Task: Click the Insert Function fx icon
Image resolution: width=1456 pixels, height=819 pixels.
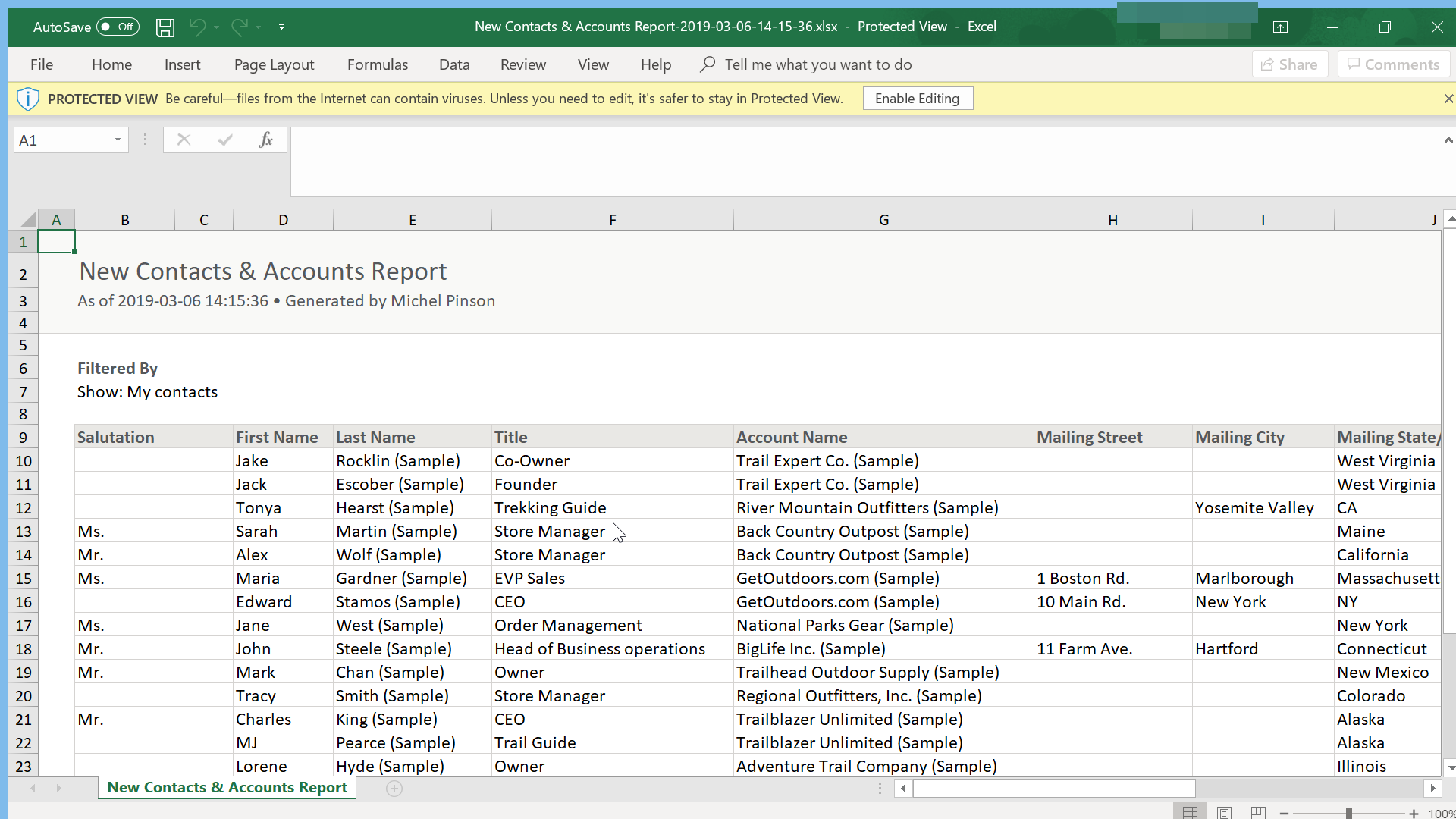Action: [265, 140]
